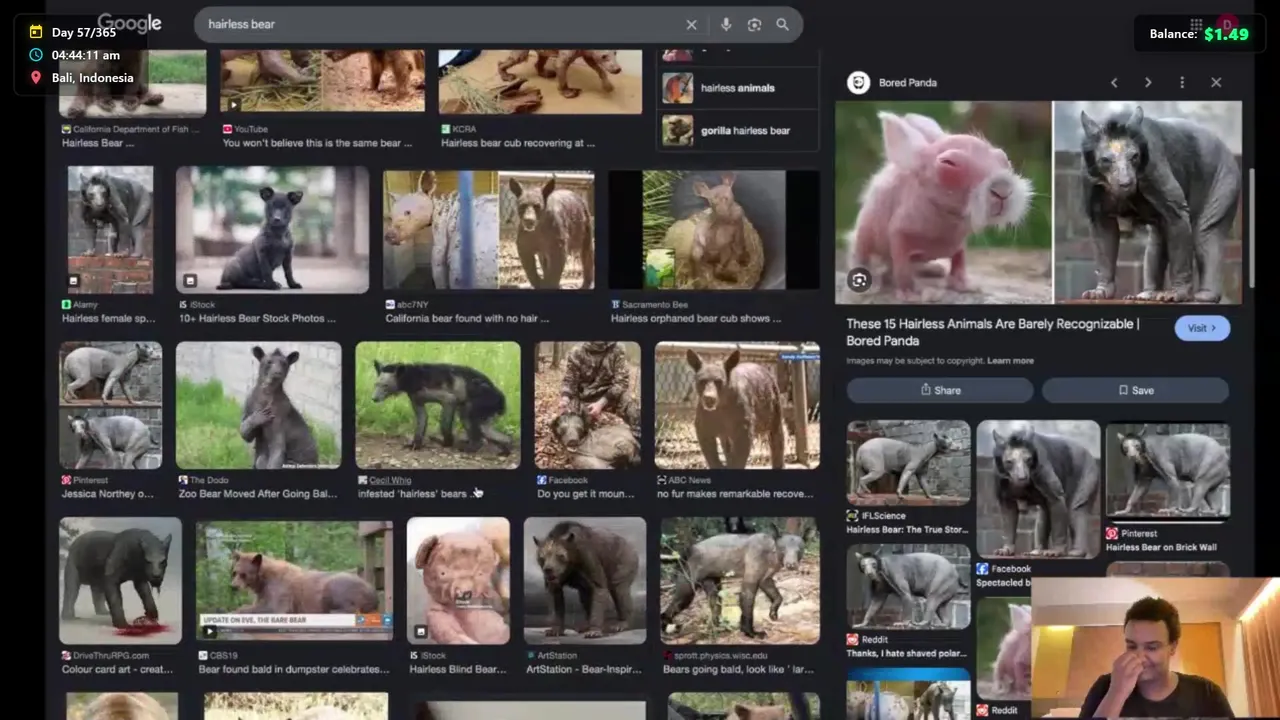1280x720 pixels.
Task: Click '10+ Hairless Bear Stock Photos' caption
Action: tap(257, 318)
